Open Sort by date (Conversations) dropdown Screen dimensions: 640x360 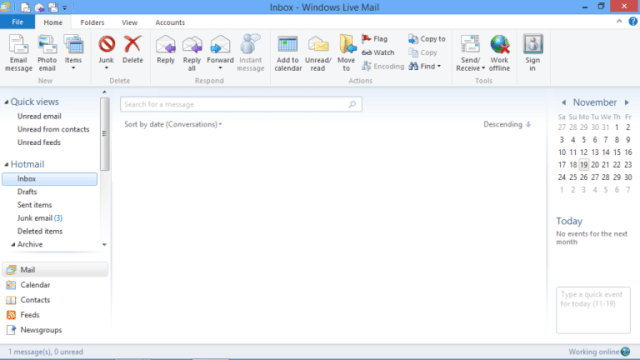click(x=173, y=124)
